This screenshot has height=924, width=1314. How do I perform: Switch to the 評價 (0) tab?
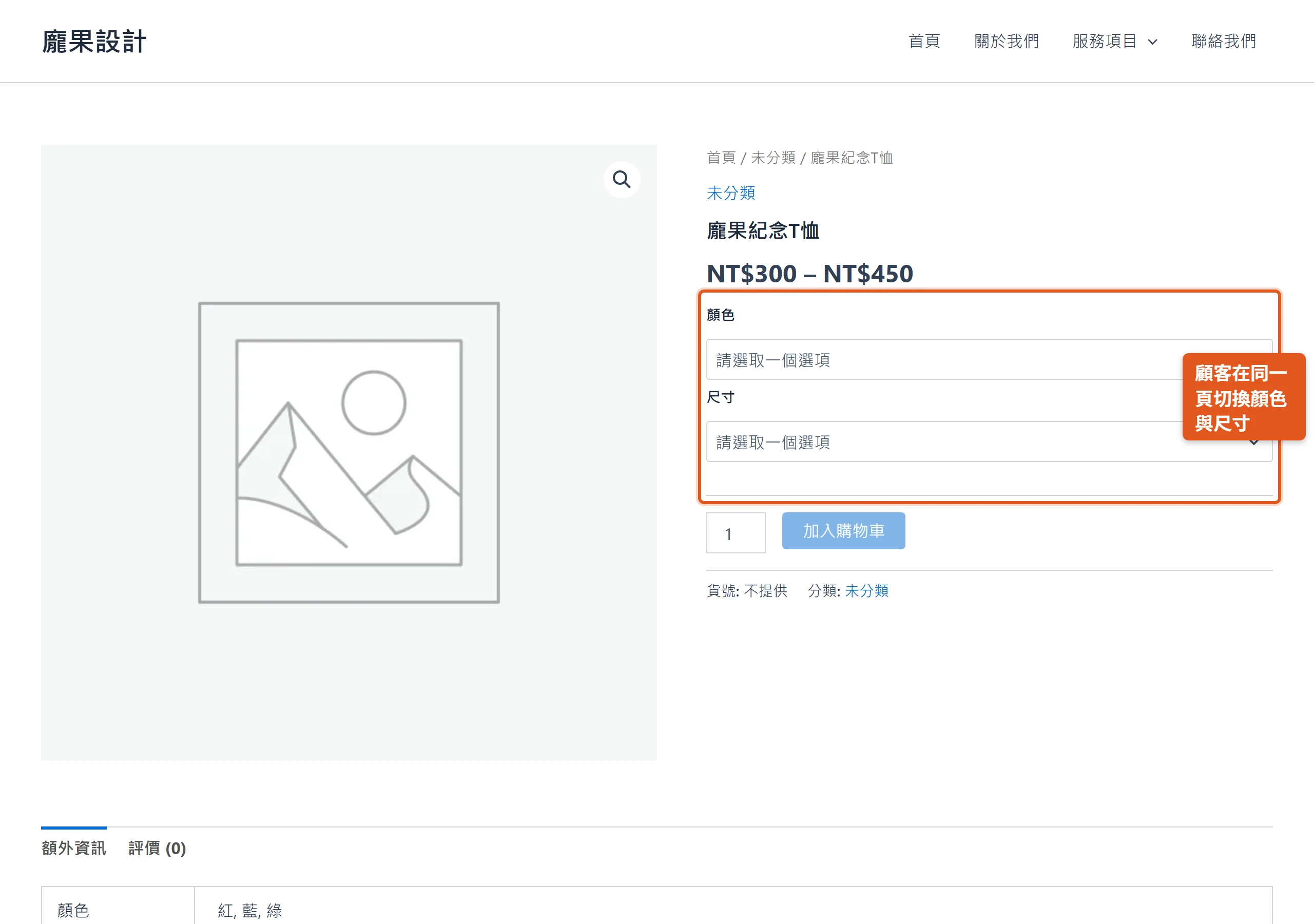click(158, 848)
